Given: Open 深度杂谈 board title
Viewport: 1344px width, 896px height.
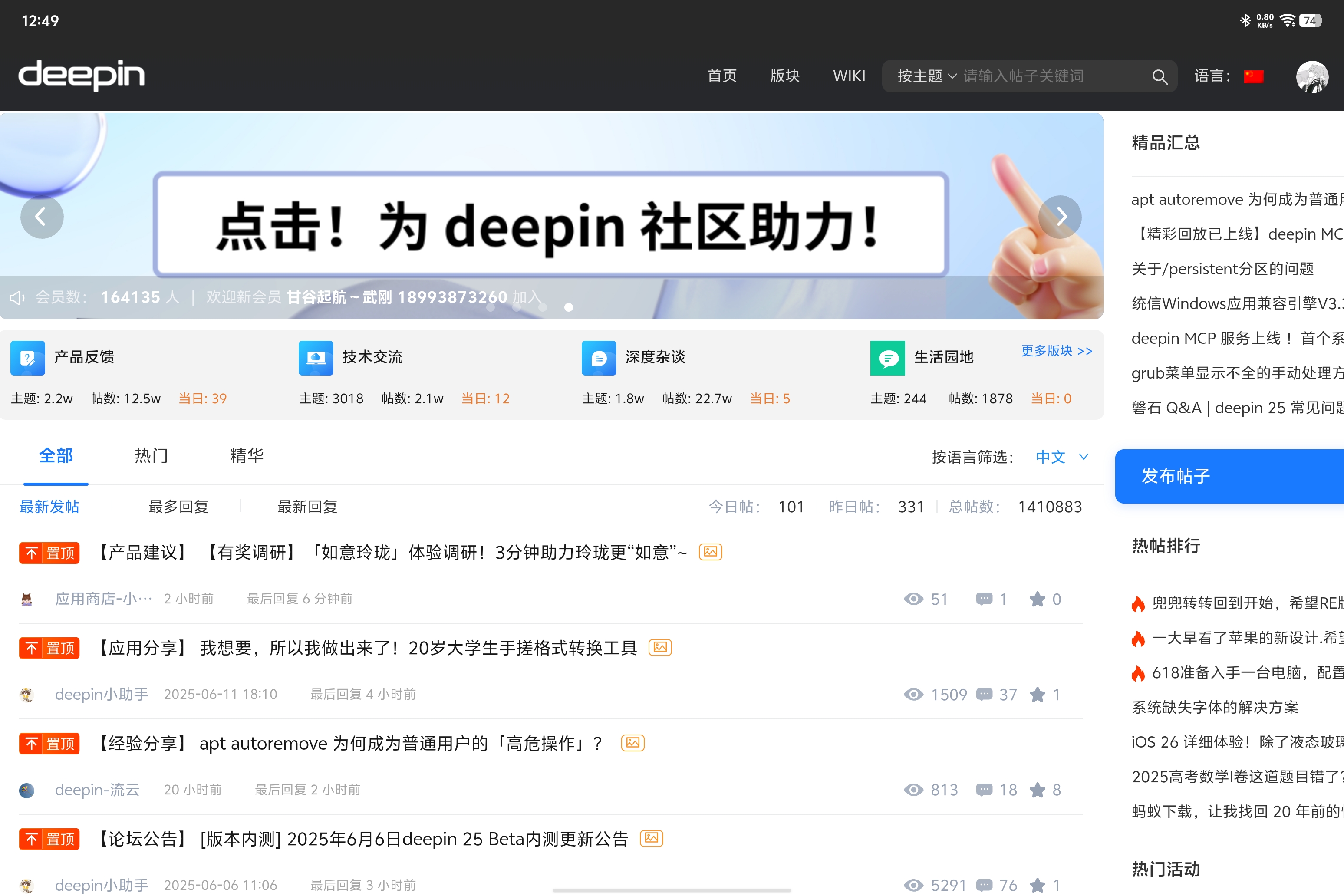Looking at the screenshot, I should coord(656,357).
